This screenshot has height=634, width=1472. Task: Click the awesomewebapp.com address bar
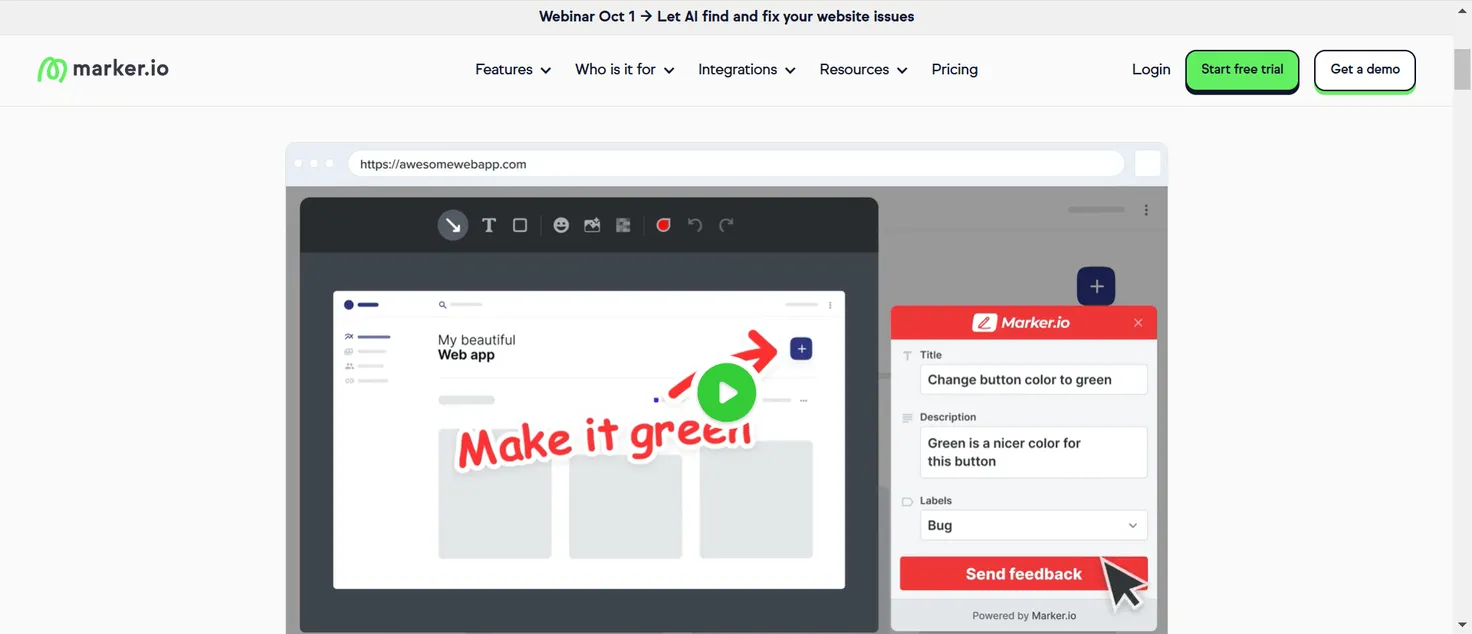pyautogui.click(x=736, y=164)
